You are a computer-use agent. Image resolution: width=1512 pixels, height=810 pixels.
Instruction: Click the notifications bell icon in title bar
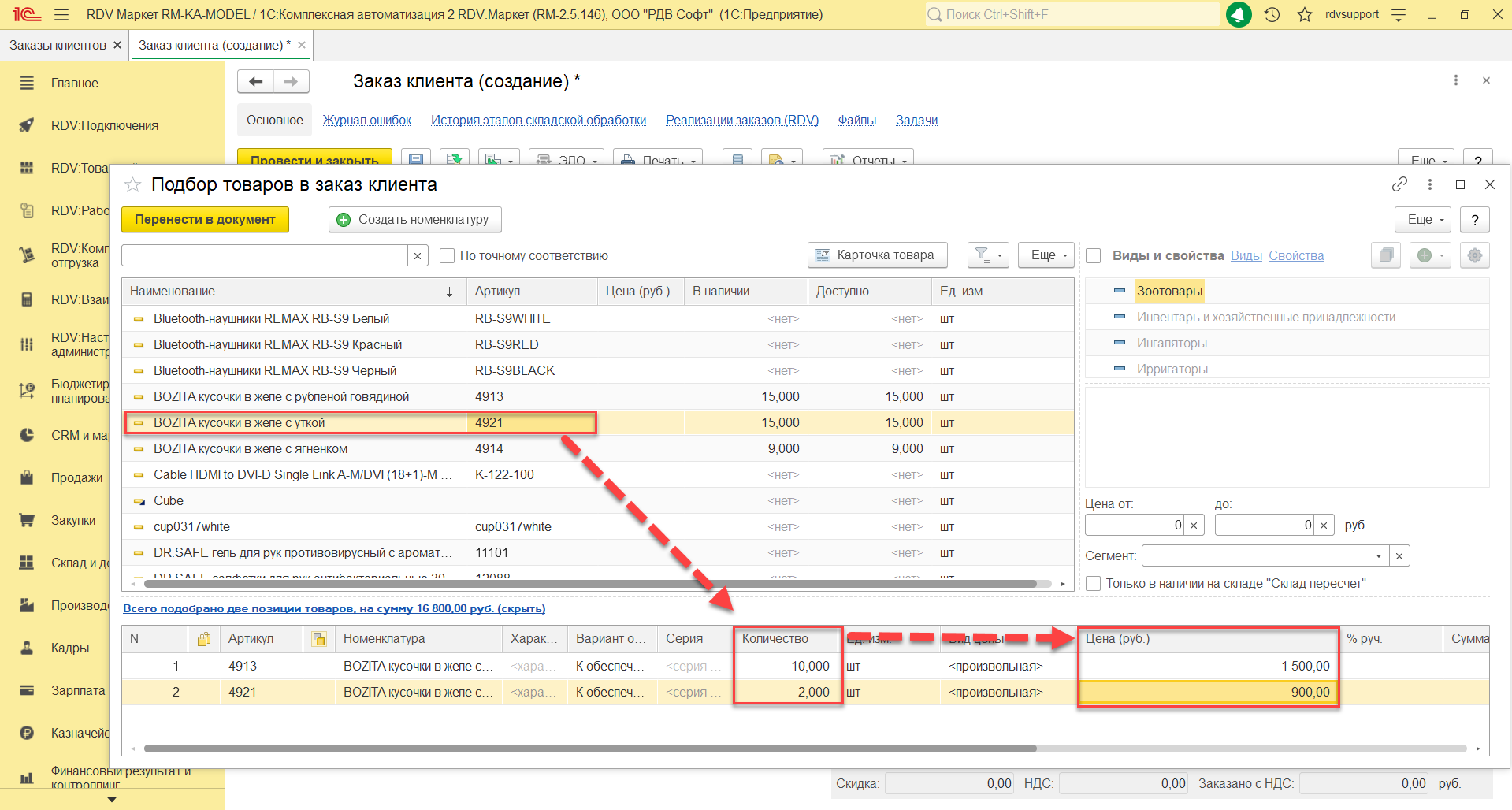(x=1239, y=14)
